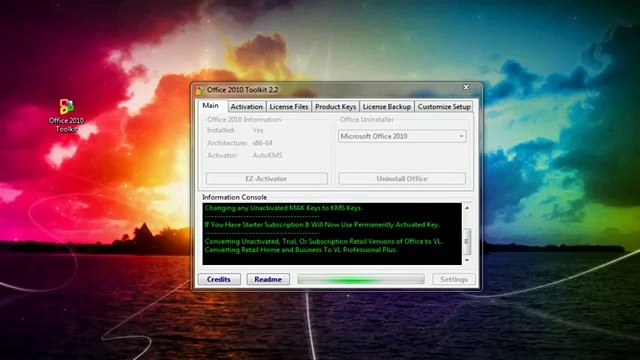Click the Installed 'Yes' value

point(258,130)
